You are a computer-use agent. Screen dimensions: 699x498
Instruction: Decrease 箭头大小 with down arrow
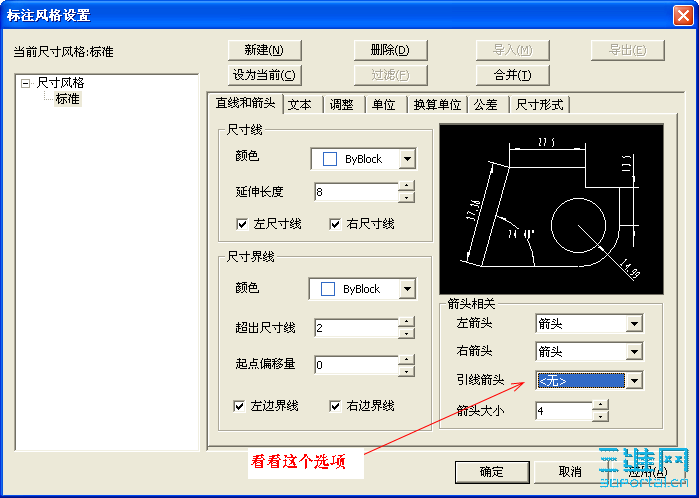600,416
